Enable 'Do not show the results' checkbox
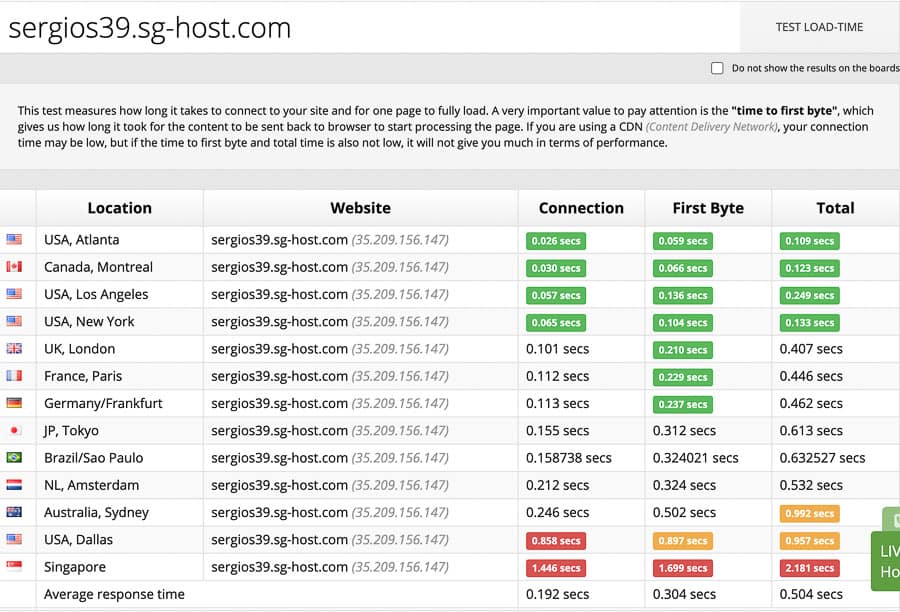This screenshot has width=900, height=612. coord(717,68)
